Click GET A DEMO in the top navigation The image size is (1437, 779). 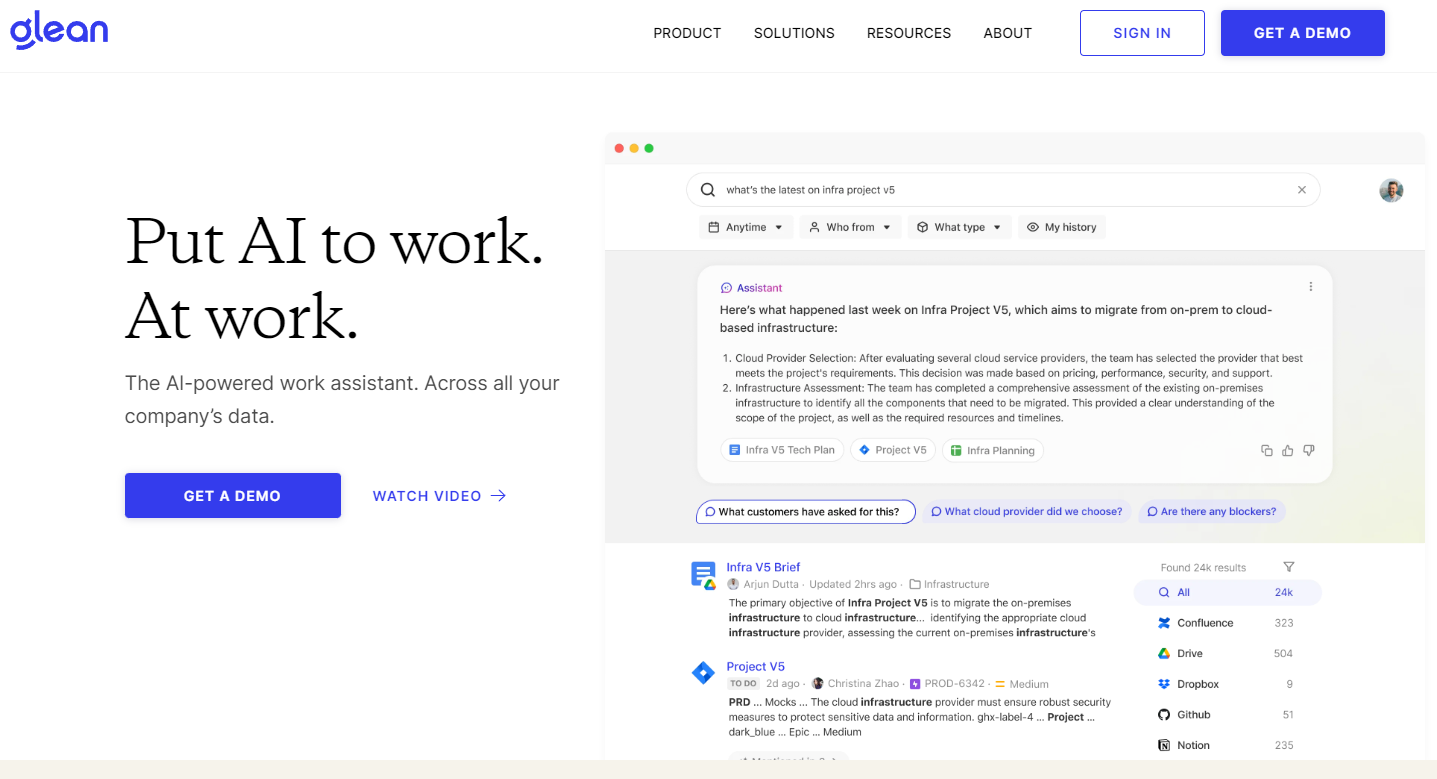(1302, 33)
